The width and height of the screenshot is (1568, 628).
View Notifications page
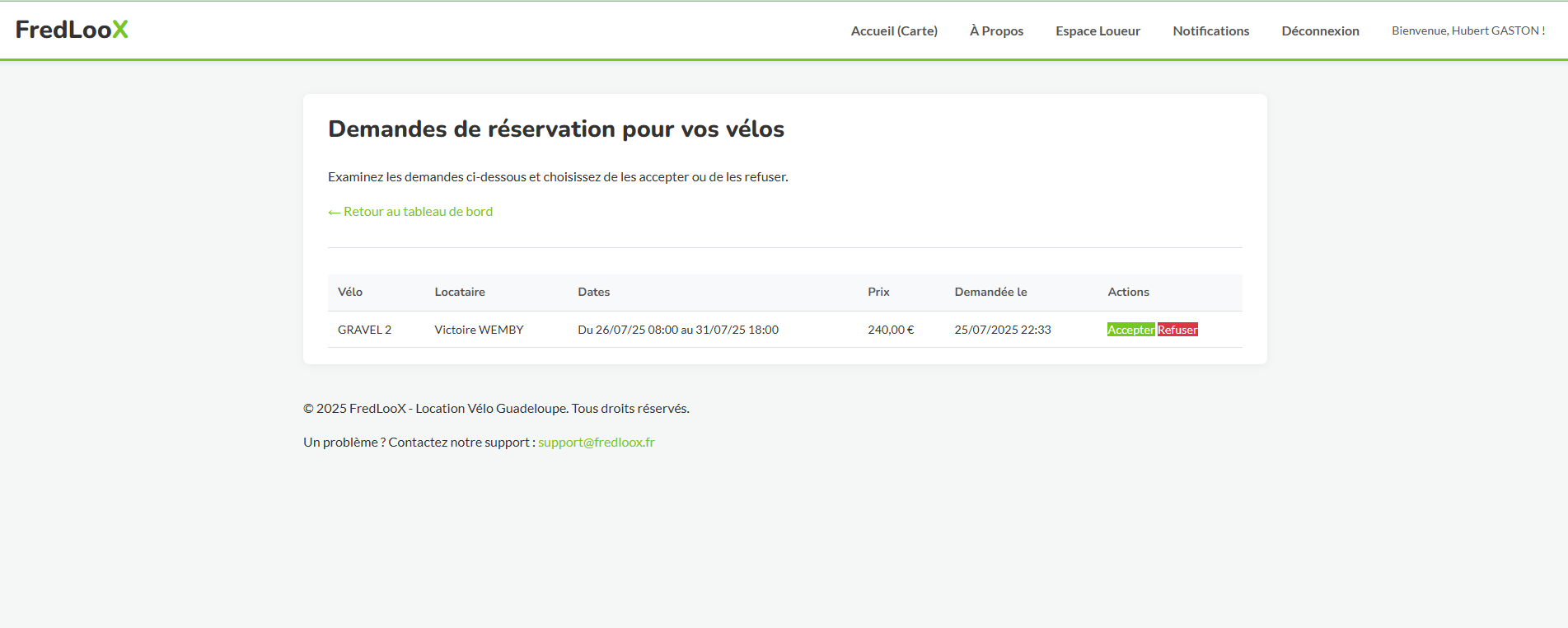pyautogui.click(x=1210, y=30)
